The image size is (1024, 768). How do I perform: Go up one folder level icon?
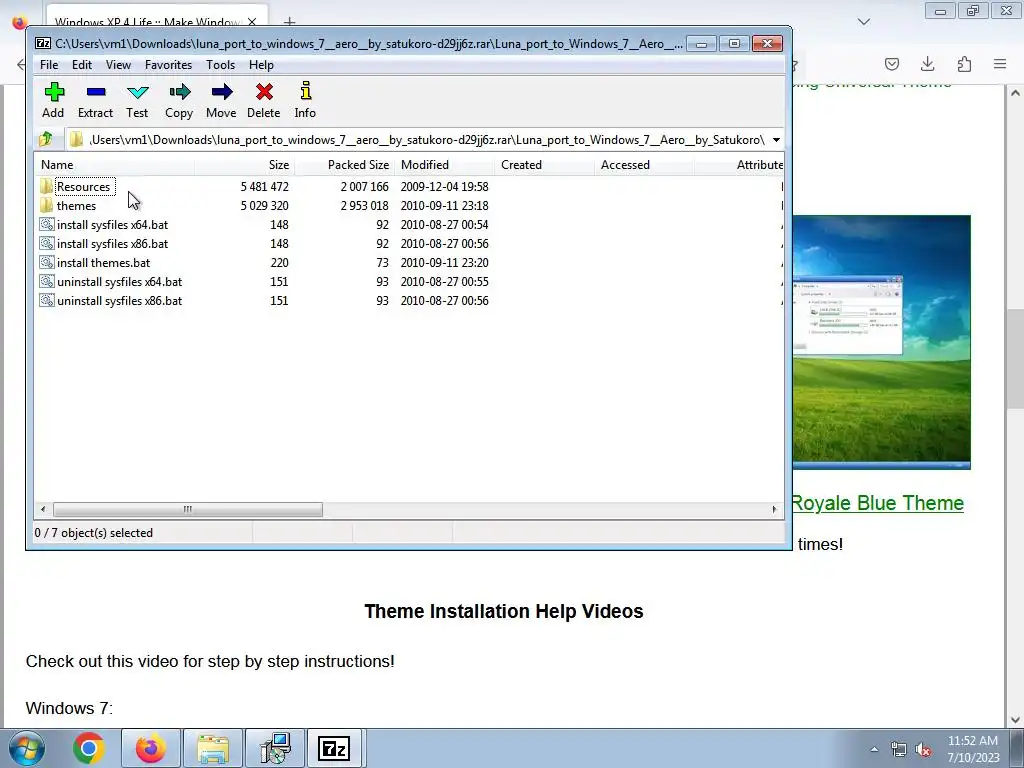pos(46,139)
